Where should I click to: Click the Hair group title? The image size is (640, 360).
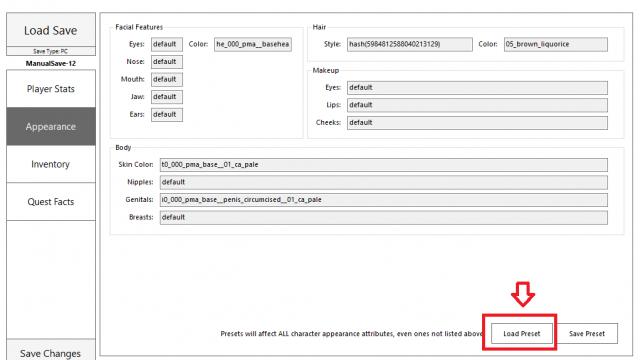(319, 27)
